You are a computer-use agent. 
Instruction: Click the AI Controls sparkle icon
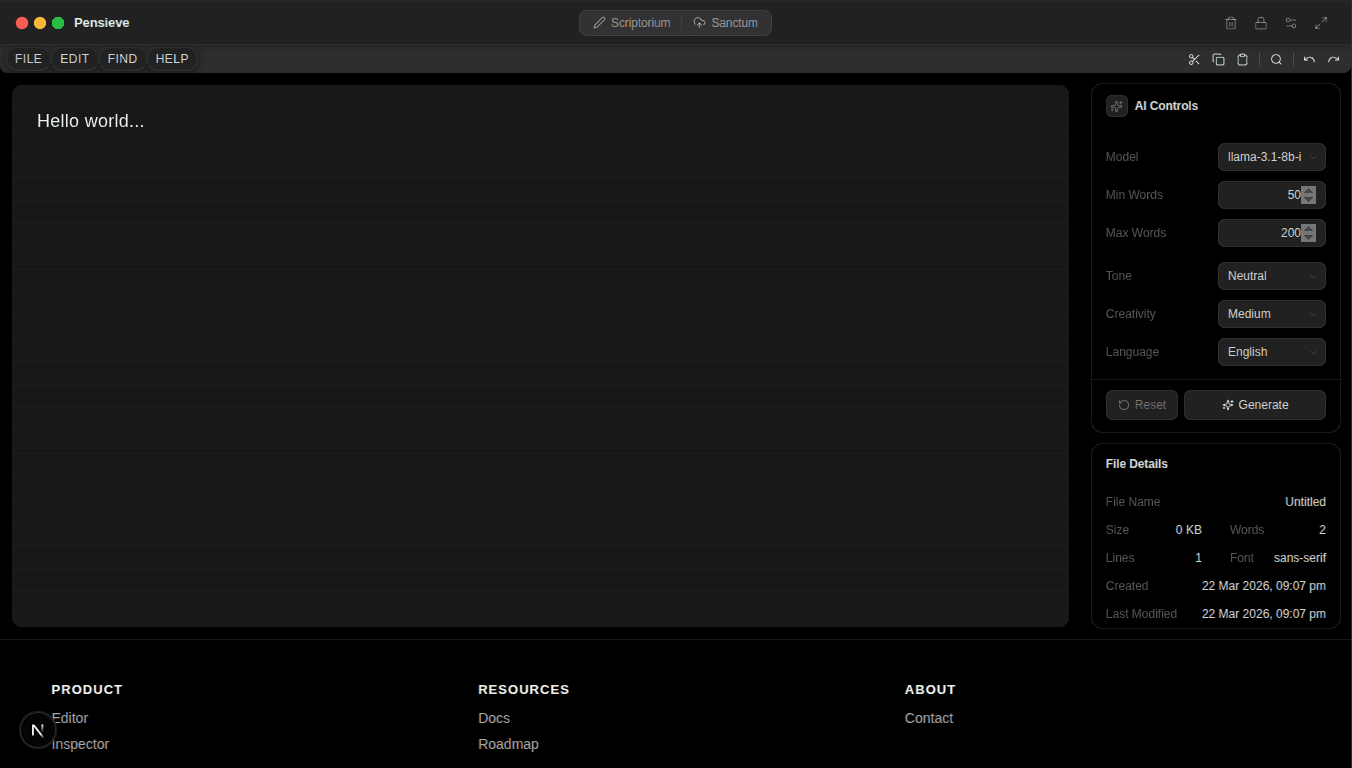1117,106
